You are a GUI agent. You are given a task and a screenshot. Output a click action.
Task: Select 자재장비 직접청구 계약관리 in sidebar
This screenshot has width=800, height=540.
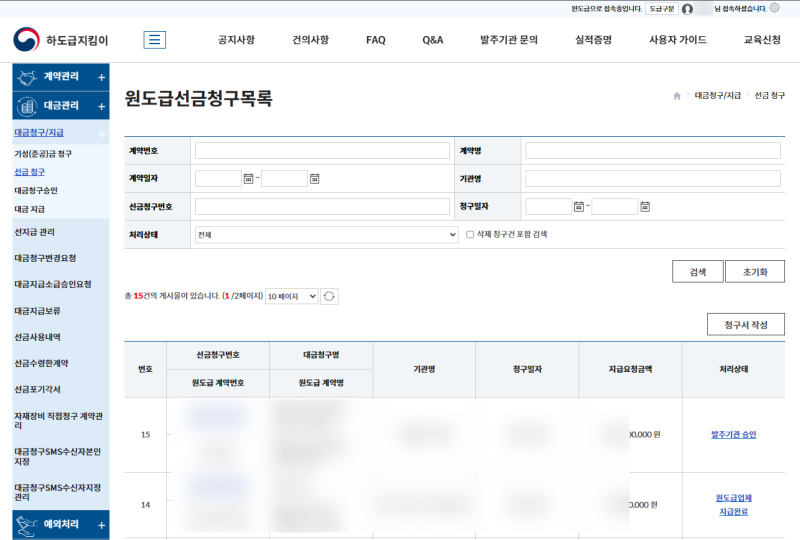tap(59, 421)
